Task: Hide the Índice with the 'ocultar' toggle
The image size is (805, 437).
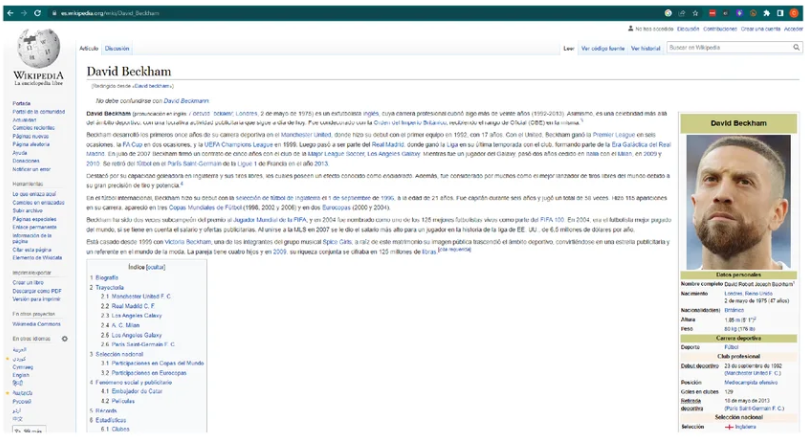Action: tap(156, 268)
